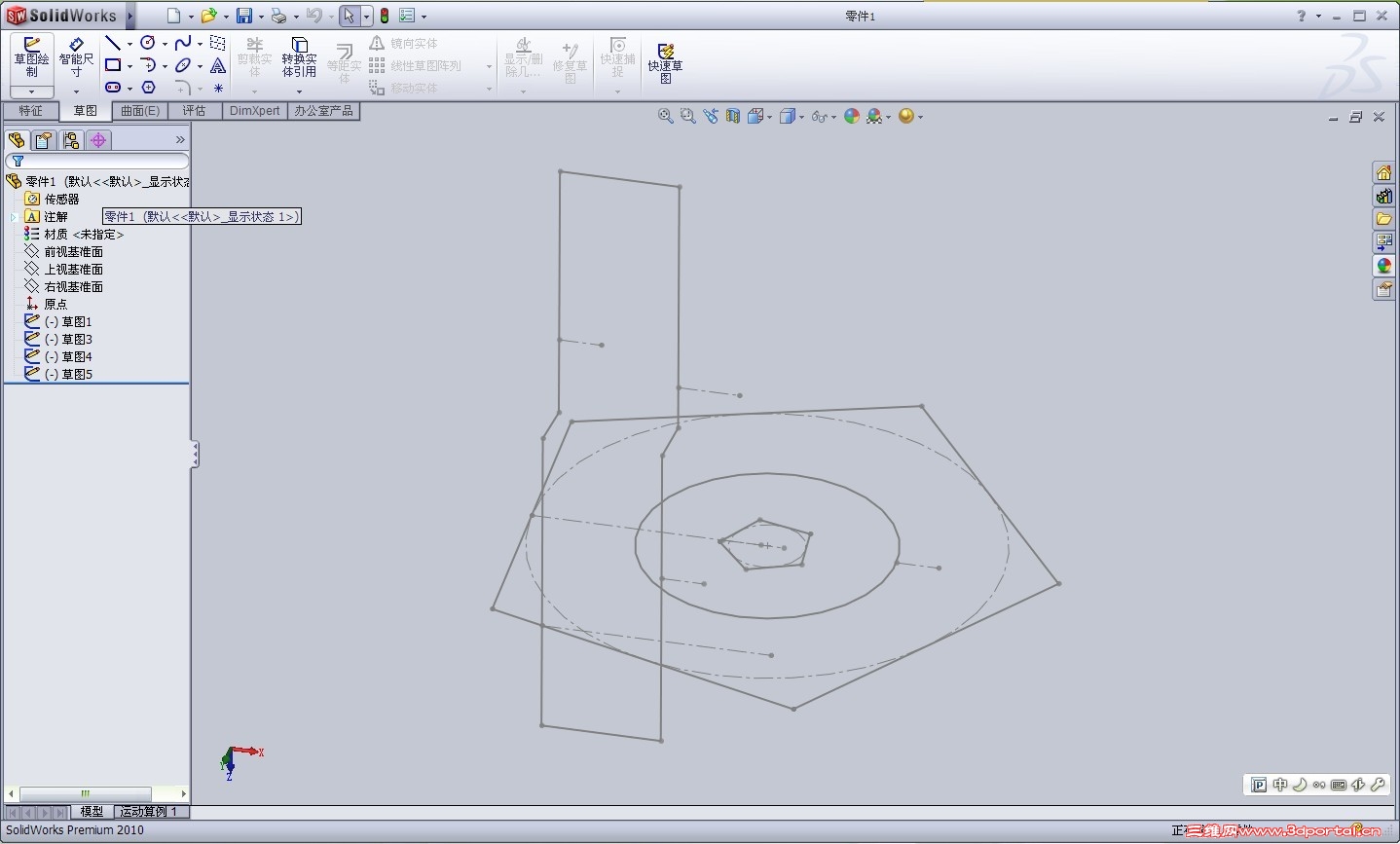Image resolution: width=1400 pixels, height=844 pixels.
Task: Click the Open file icon
Action: (208, 16)
